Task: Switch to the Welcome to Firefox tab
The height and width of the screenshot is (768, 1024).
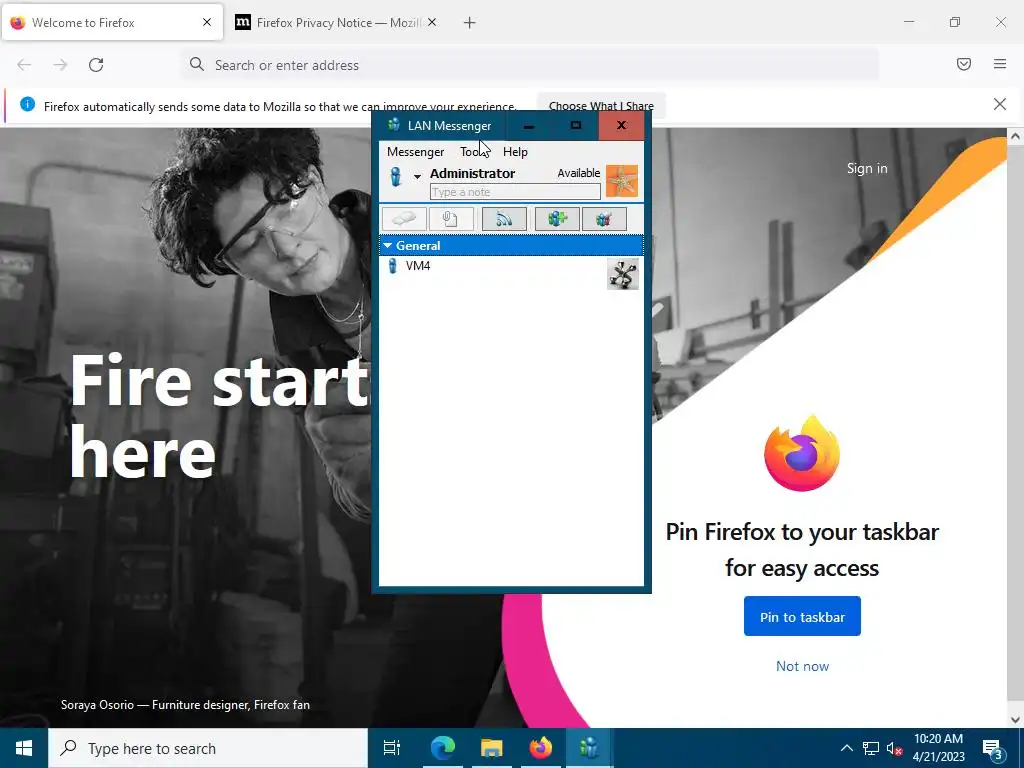Action: click(x=112, y=22)
